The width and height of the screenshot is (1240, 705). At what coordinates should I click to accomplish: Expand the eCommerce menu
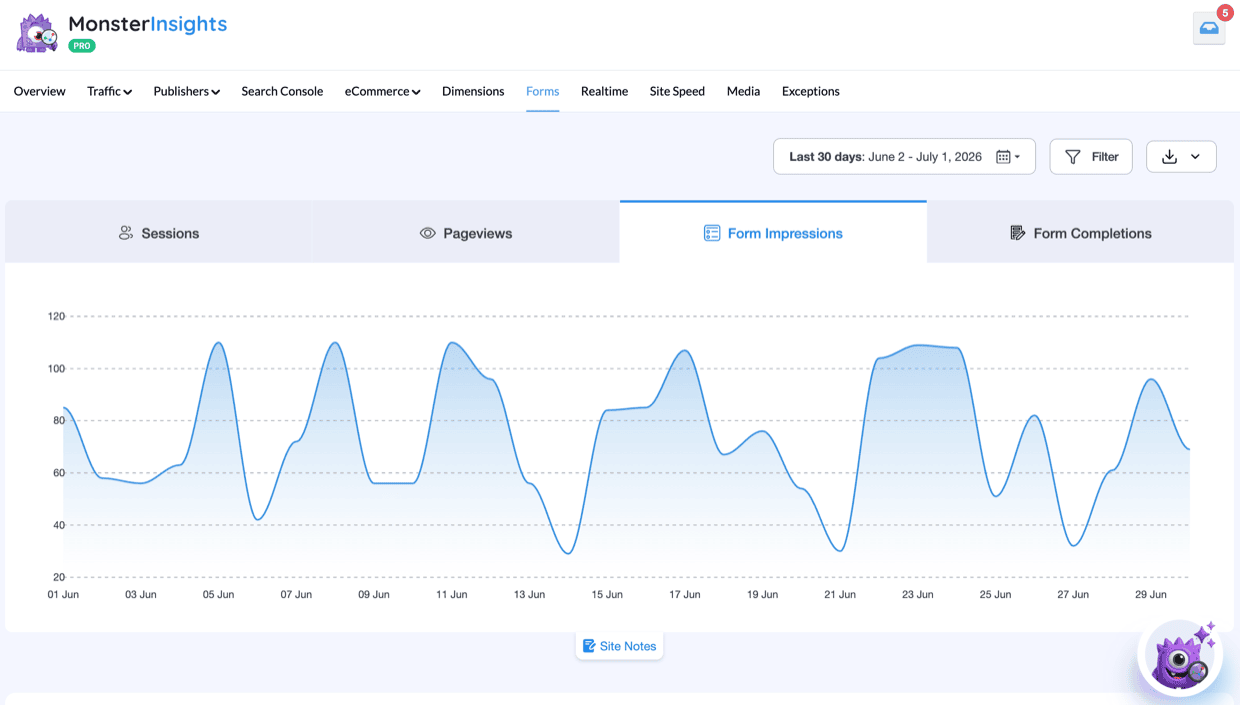[x=383, y=91]
